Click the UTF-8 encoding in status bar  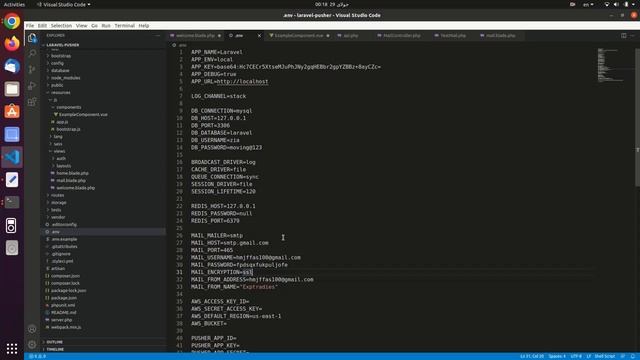click(x=576, y=356)
